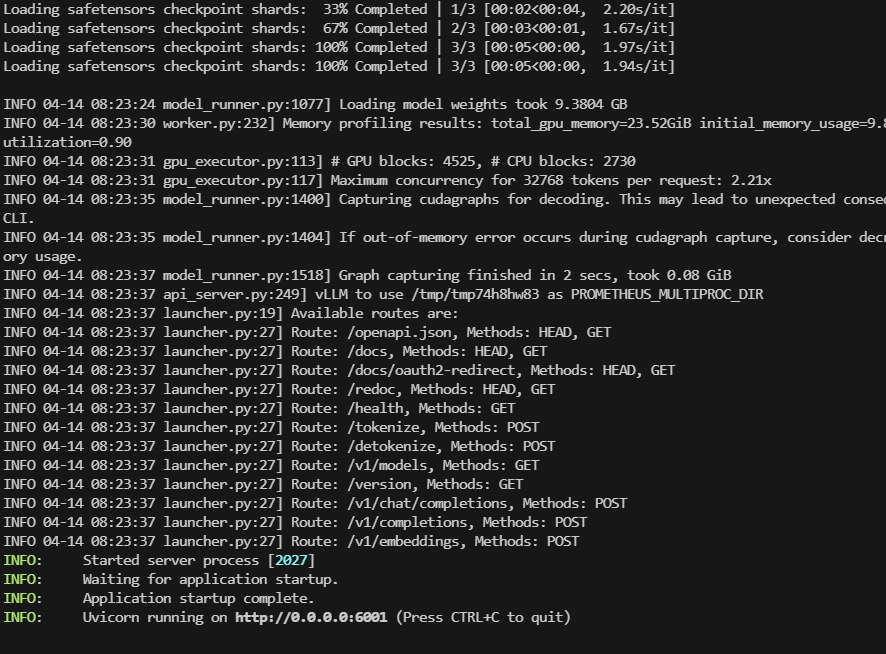Click the "Application startup complete." message
Viewport: 886px width, 654px height.
coord(198,598)
